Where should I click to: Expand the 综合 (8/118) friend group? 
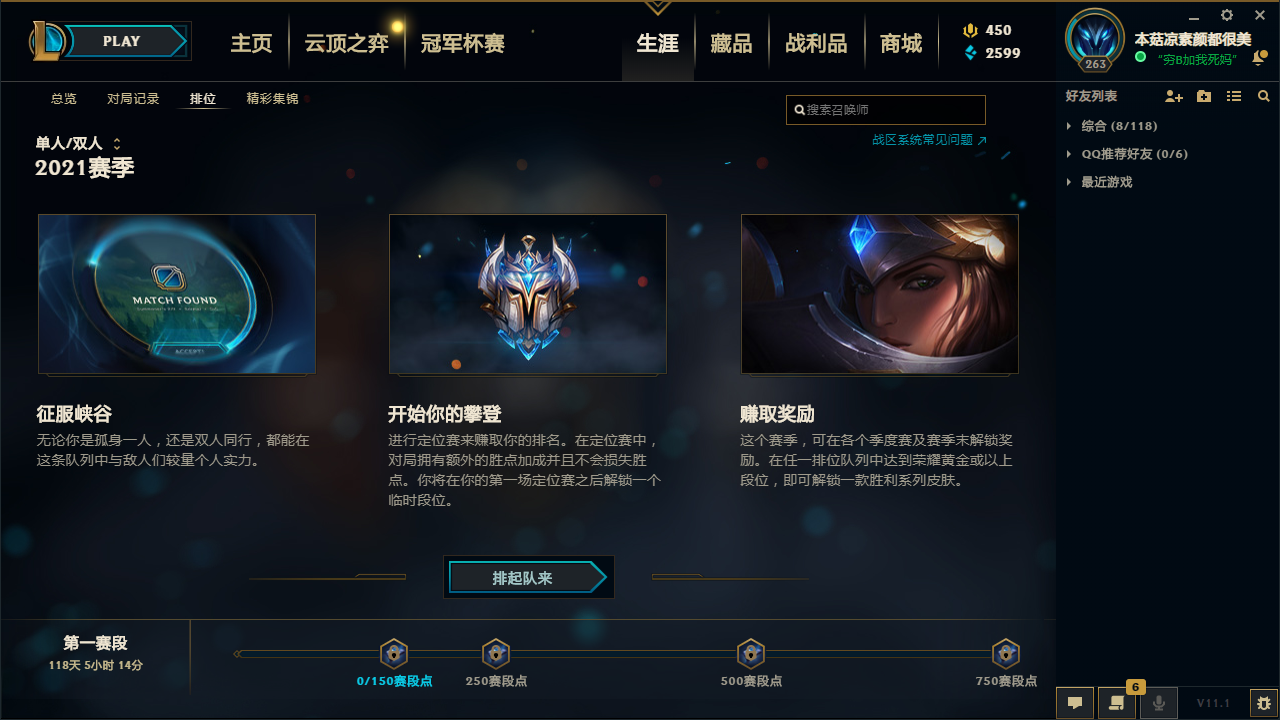click(1112, 126)
